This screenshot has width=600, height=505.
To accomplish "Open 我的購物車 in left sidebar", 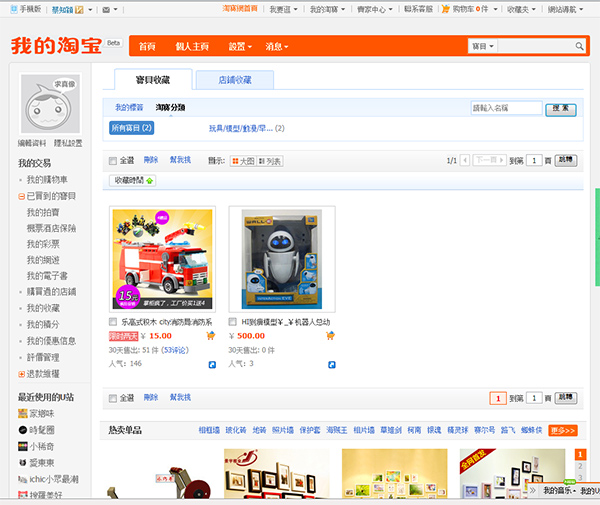I will [47, 179].
